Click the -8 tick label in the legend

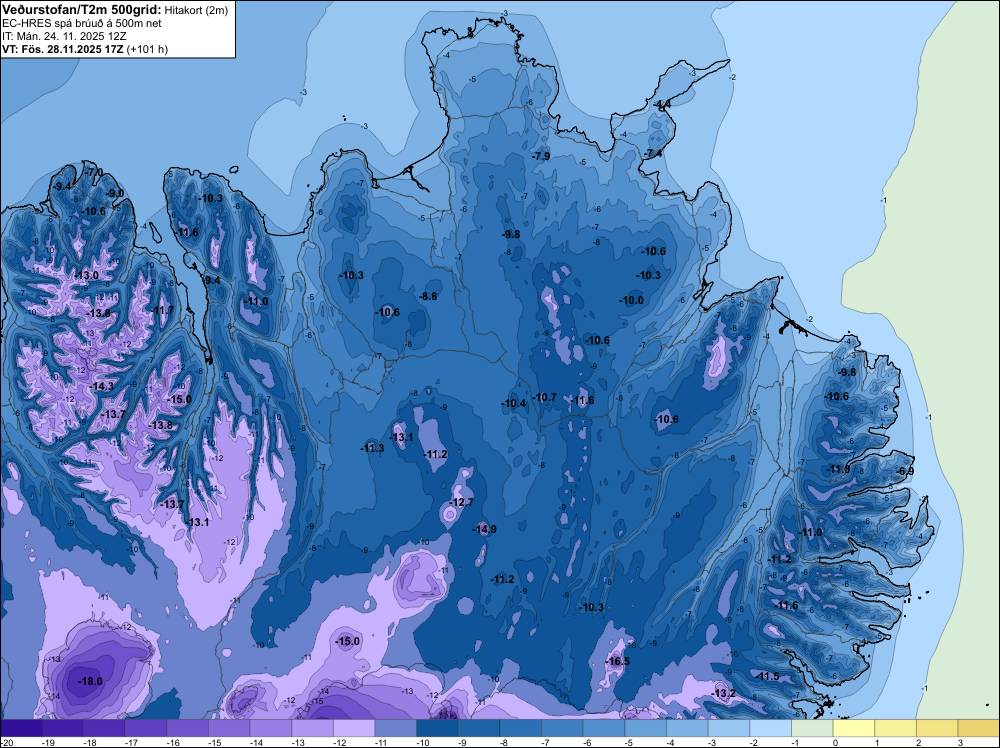(x=506, y=742)
